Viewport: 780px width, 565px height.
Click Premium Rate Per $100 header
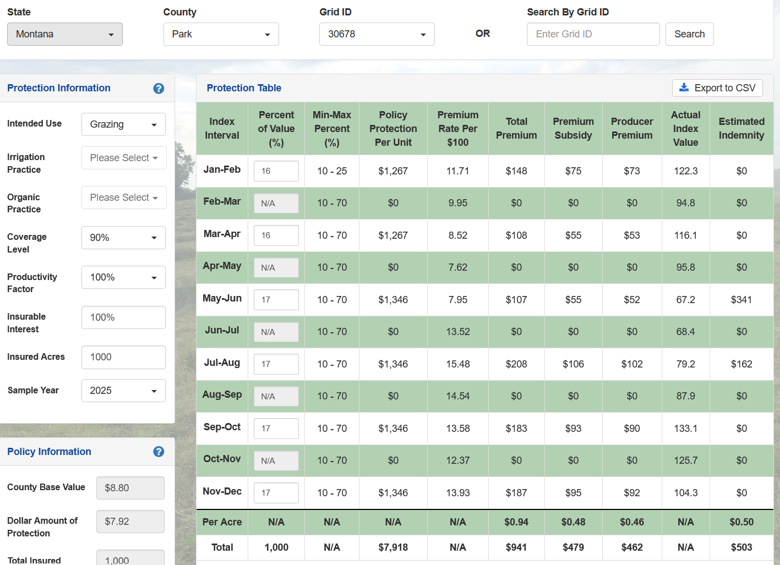click(x=458, y=128)
